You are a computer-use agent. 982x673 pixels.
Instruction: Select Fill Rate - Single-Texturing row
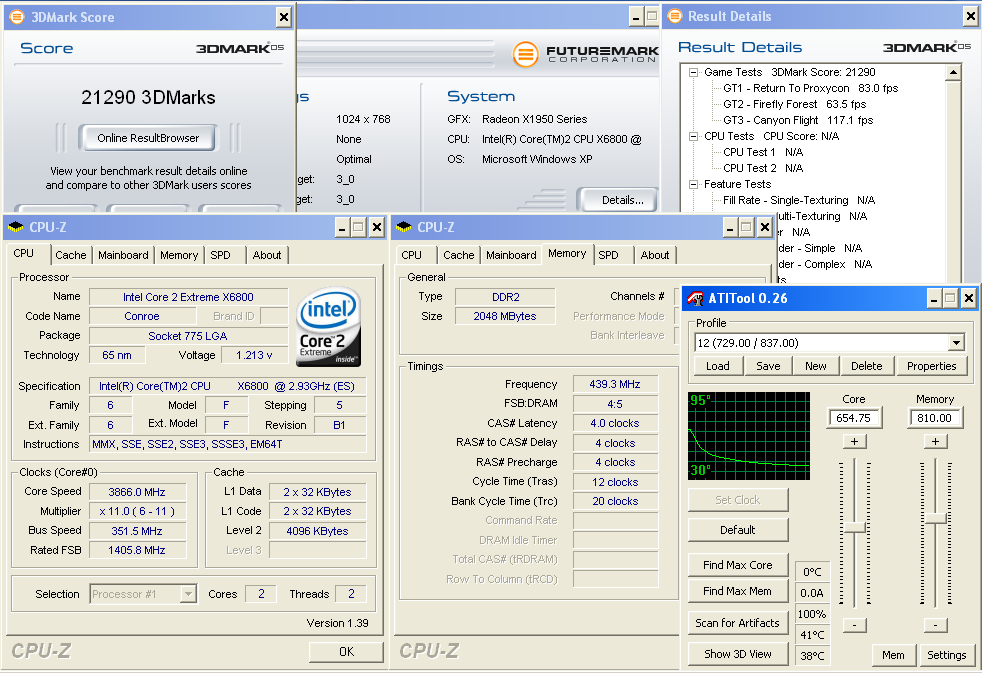click(x=799, y=200)
